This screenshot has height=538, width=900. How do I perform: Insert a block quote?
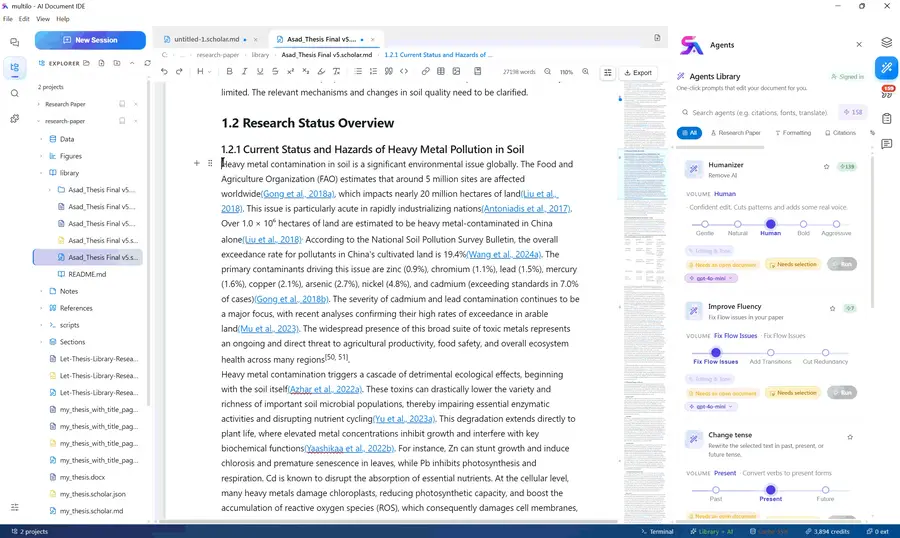(x=389, y=72)
